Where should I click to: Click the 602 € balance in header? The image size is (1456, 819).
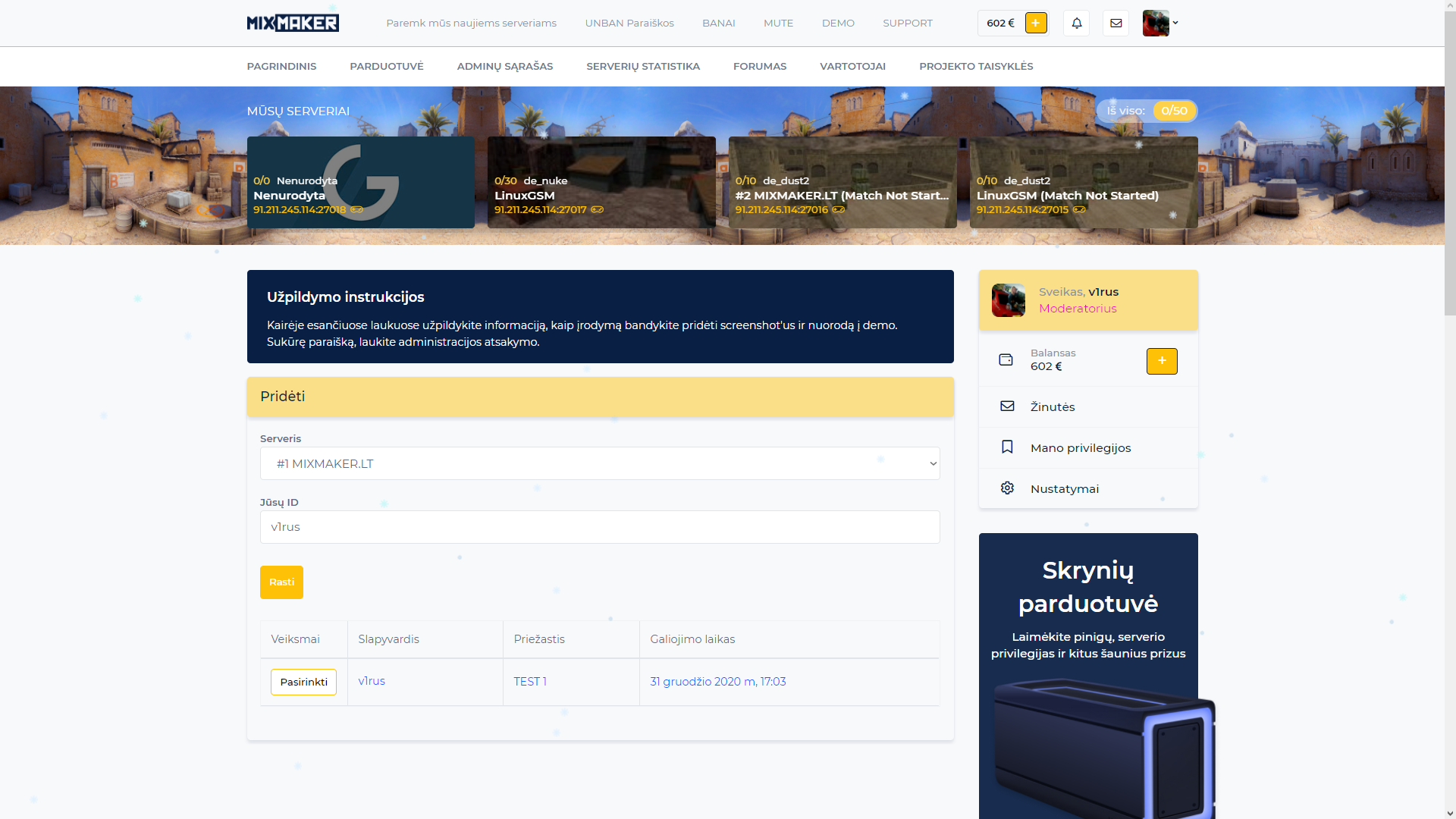pyautogui.click(x=1000, y=23)
